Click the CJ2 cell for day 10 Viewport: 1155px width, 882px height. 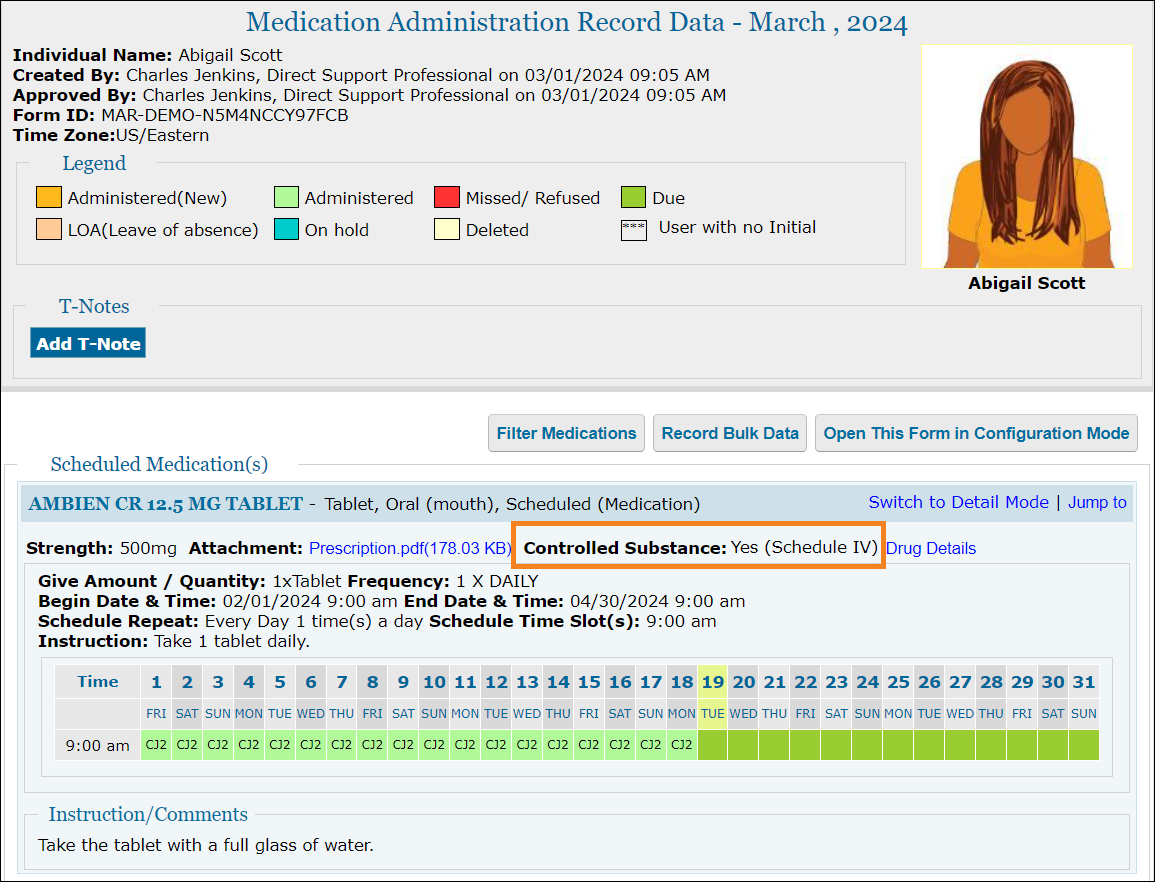coord(434,745)
